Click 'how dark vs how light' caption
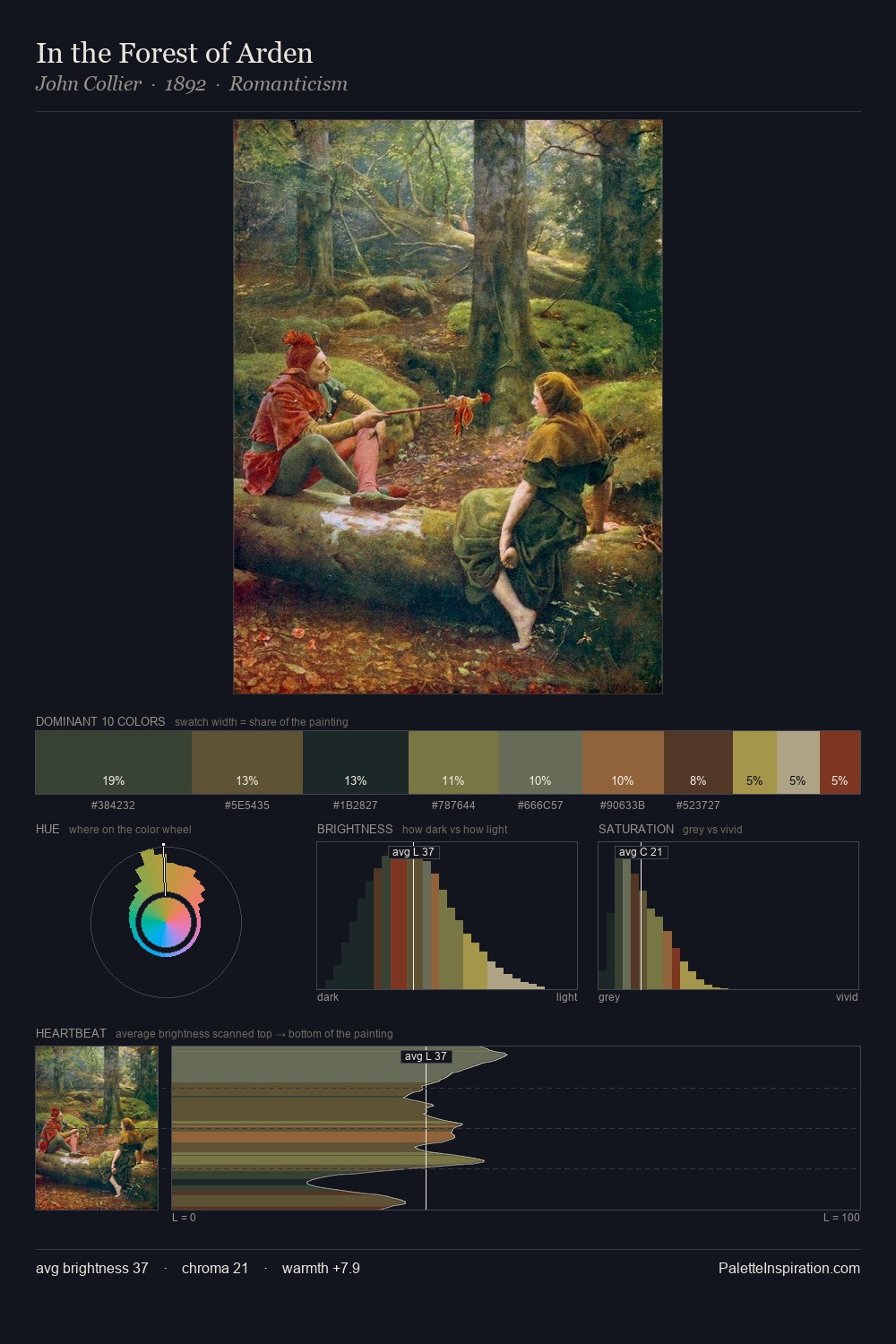Viewport: 896px width, 1344px height. (455, 830)
